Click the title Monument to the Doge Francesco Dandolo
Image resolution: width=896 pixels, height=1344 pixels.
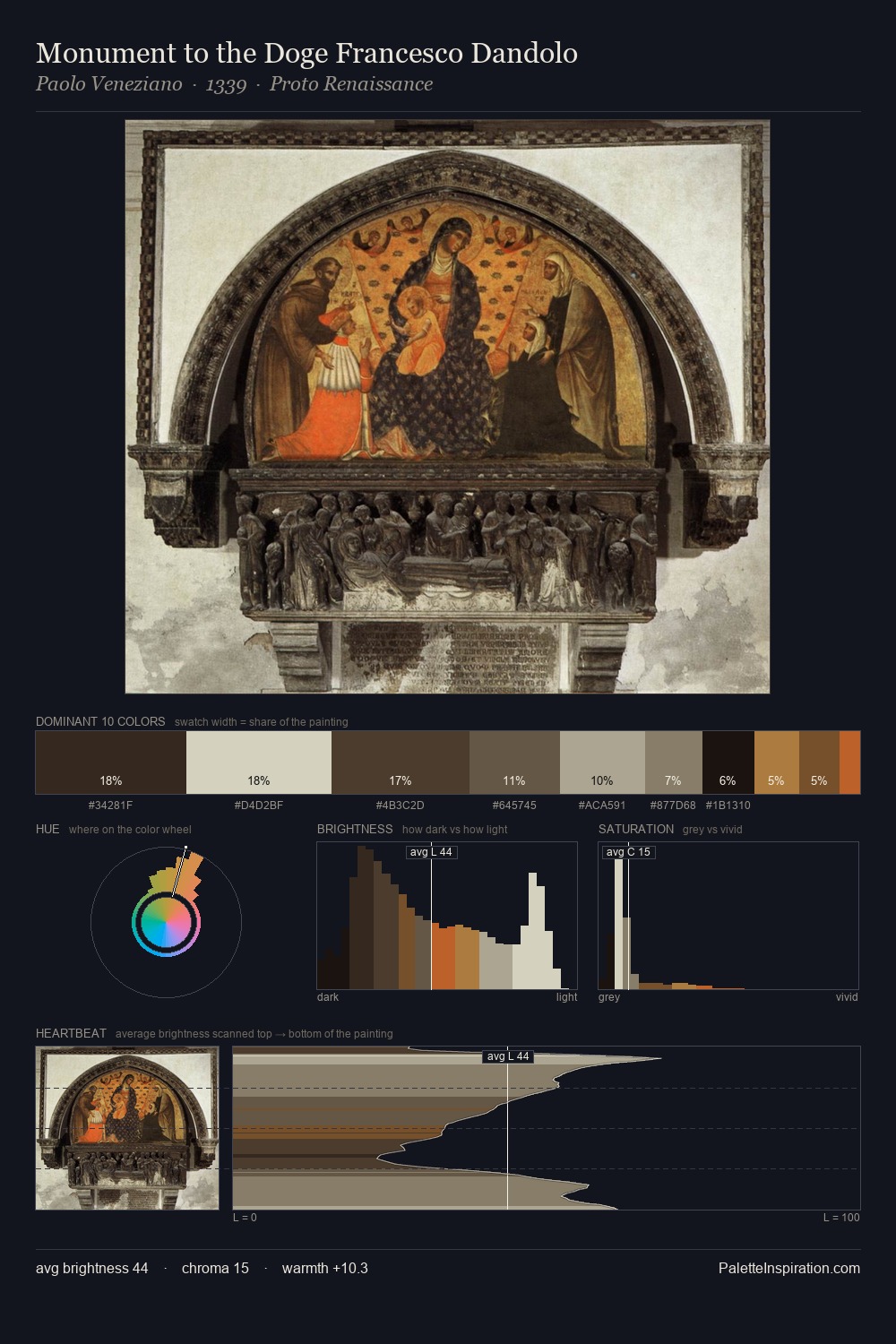pyautogui.click(x=306, y=54)
